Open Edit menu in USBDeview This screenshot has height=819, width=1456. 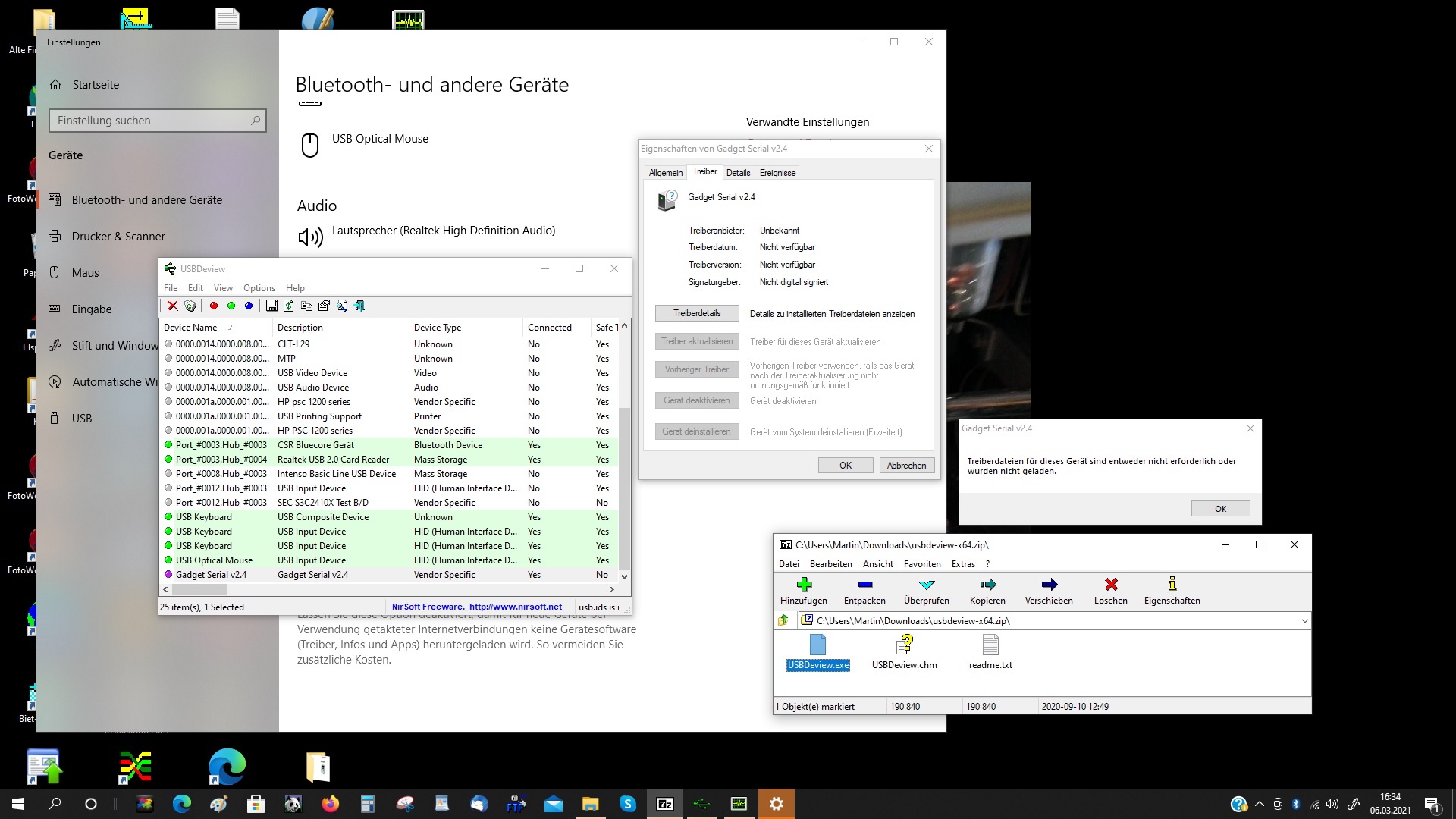pos(196,288)
